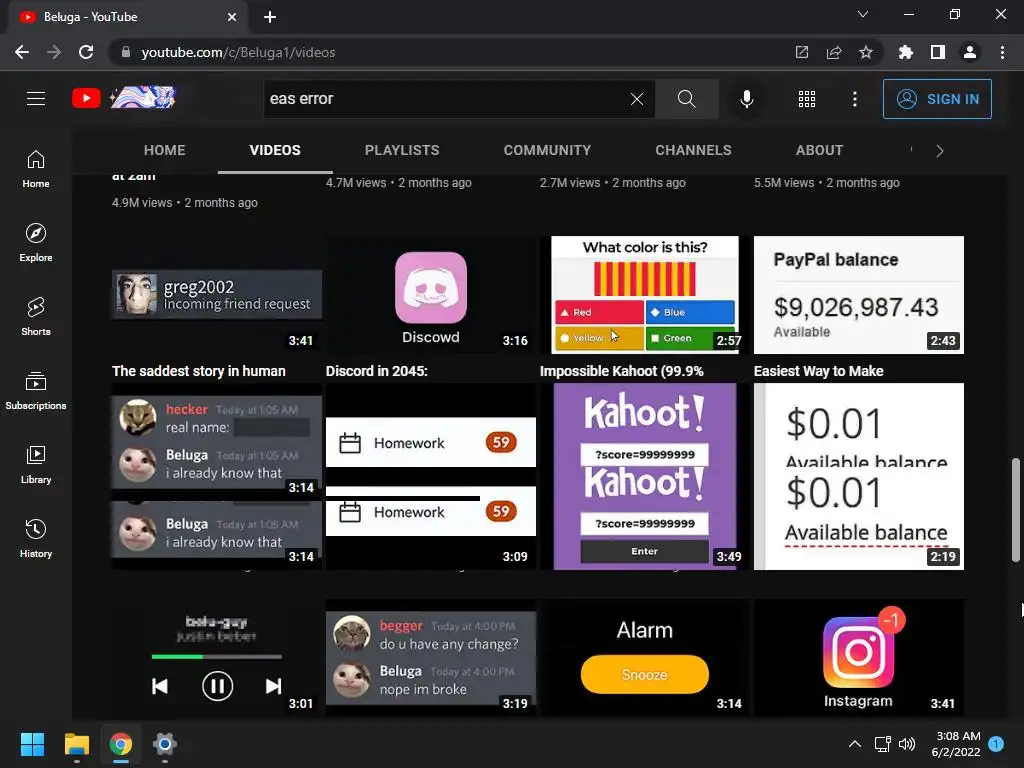1024x768 pixels.
Task: Switch to the COMMUNITY tab
Action: click(547, 150)
